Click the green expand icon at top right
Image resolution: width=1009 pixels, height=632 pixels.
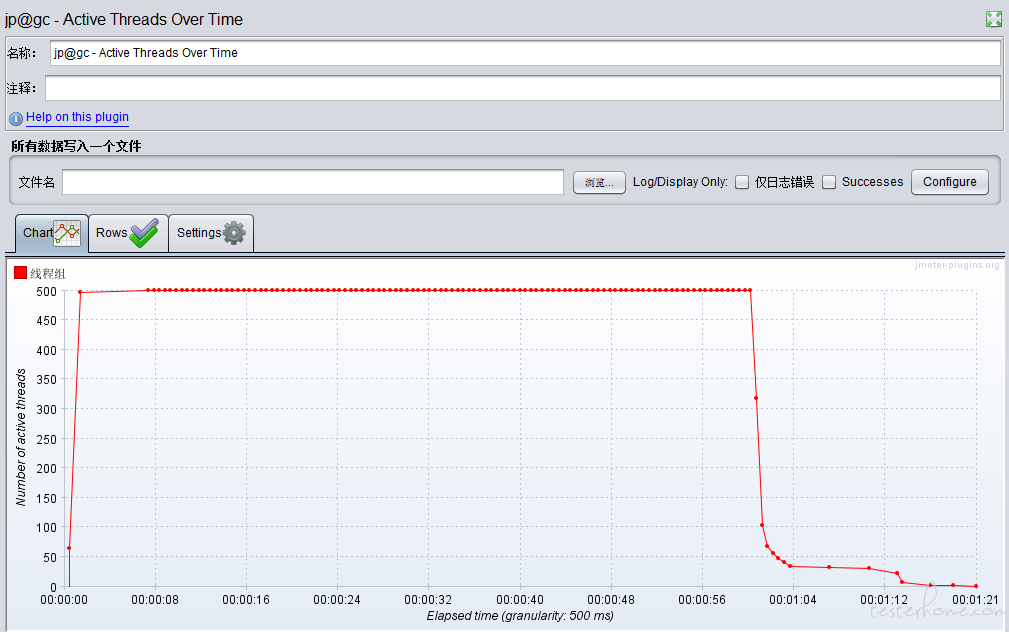[x=993, y=19]
